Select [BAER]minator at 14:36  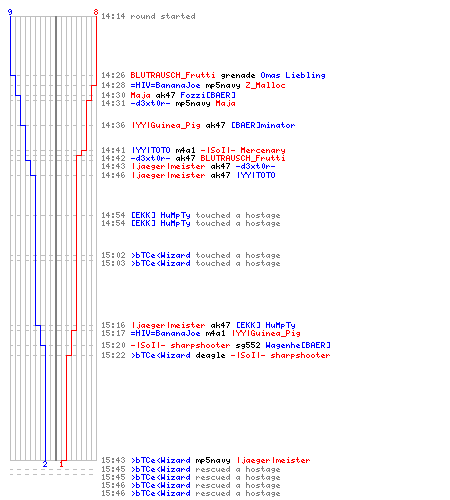coord(263,125)
